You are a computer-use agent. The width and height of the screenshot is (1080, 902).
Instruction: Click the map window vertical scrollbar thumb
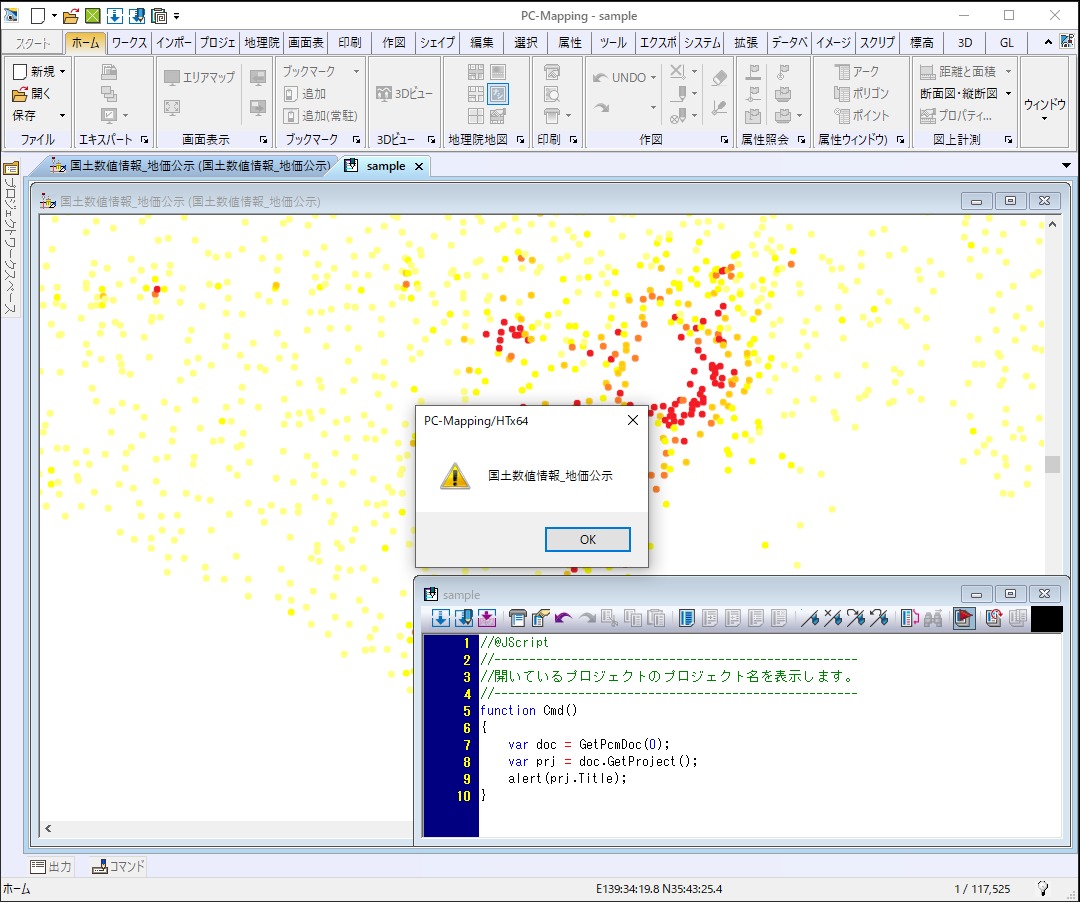(x=1052, y=465)
